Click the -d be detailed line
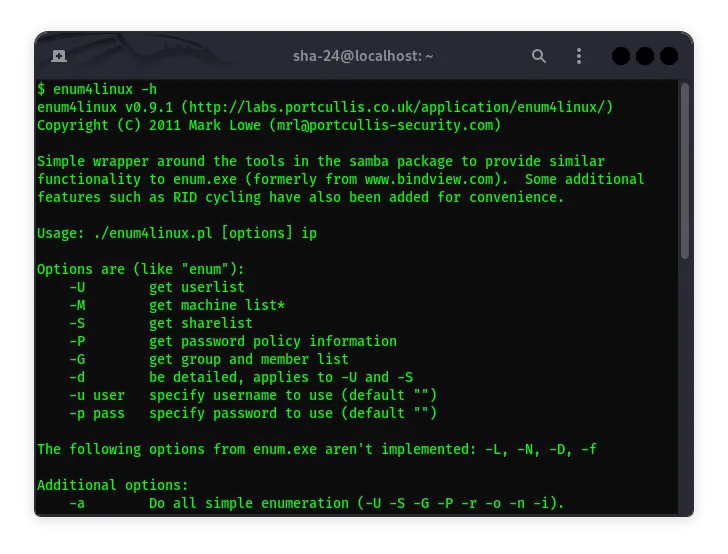728x554 pixels. pos(241,377)
